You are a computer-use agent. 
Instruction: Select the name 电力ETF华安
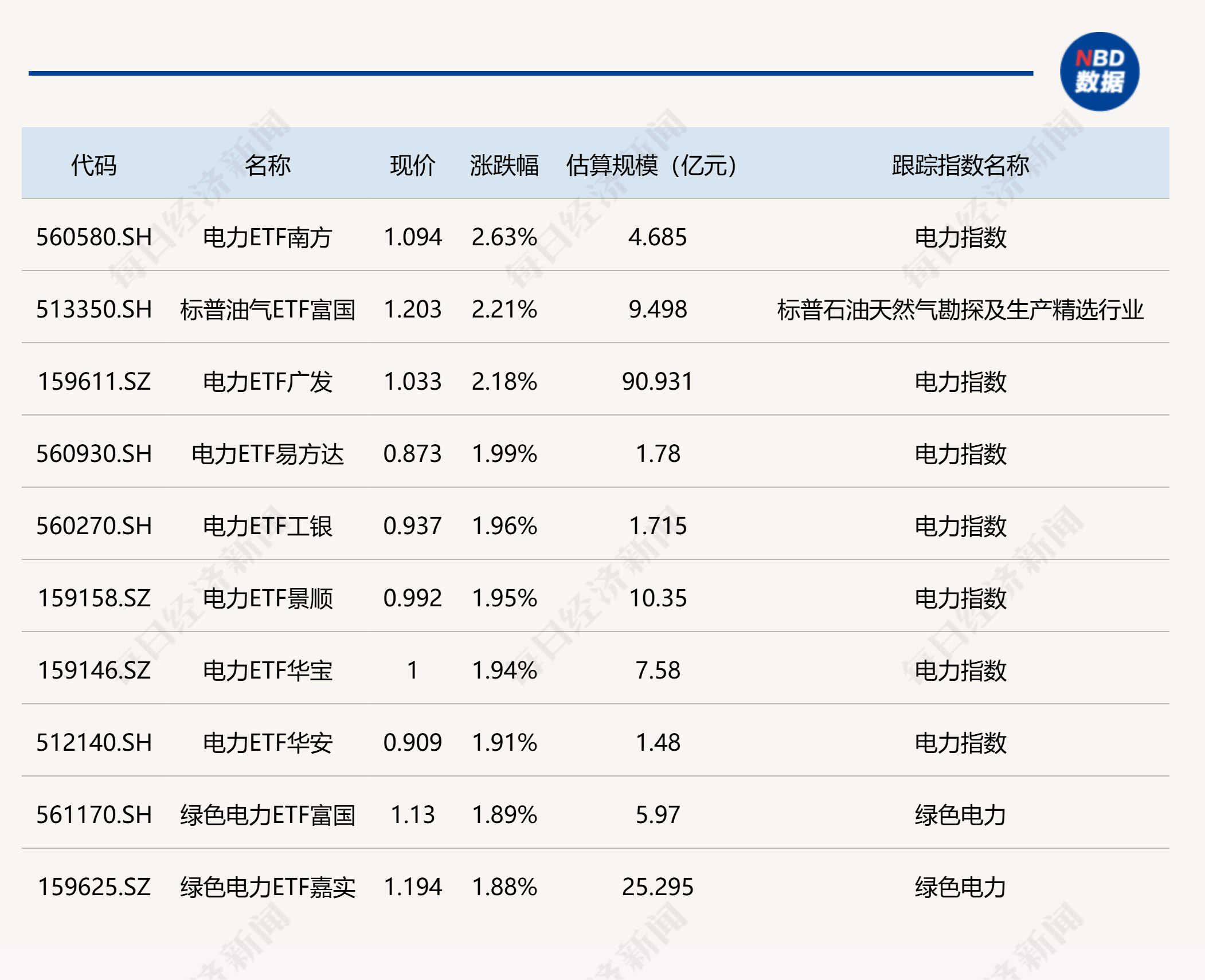(x=268, y=743)
